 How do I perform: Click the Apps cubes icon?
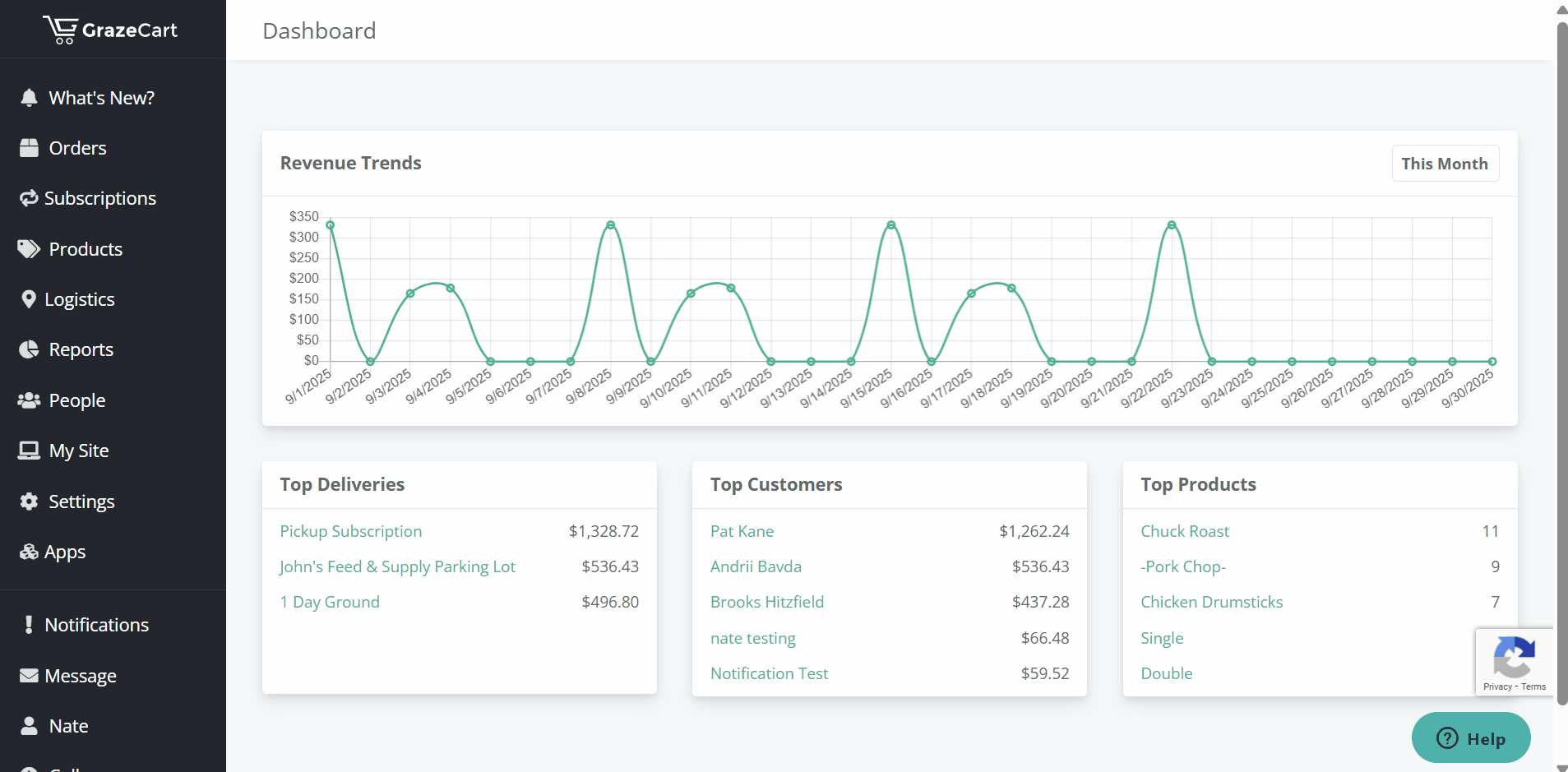pyautogui.click(x=29, y=552)
